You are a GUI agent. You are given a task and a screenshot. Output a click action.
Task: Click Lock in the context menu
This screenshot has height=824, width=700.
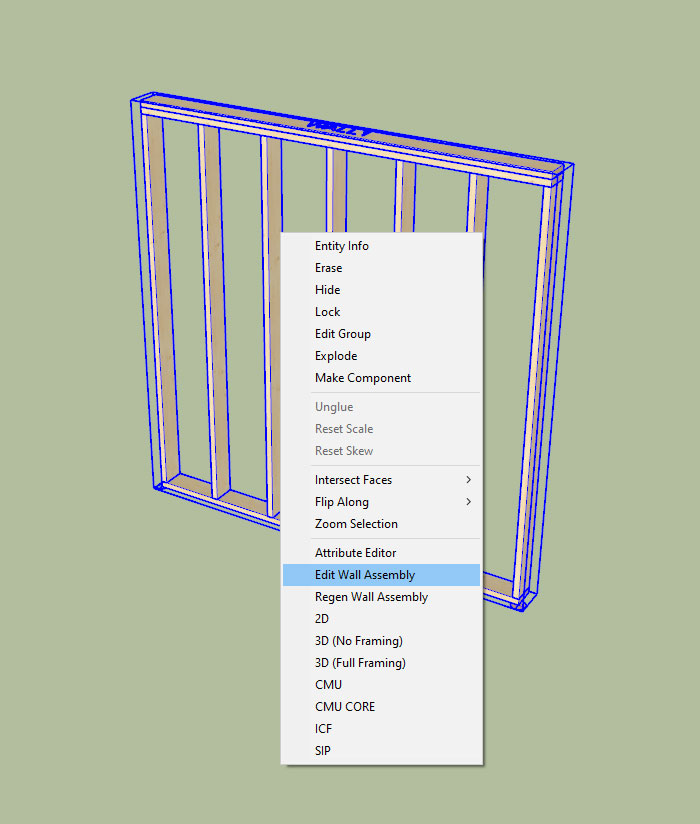[x=328, y=312]
